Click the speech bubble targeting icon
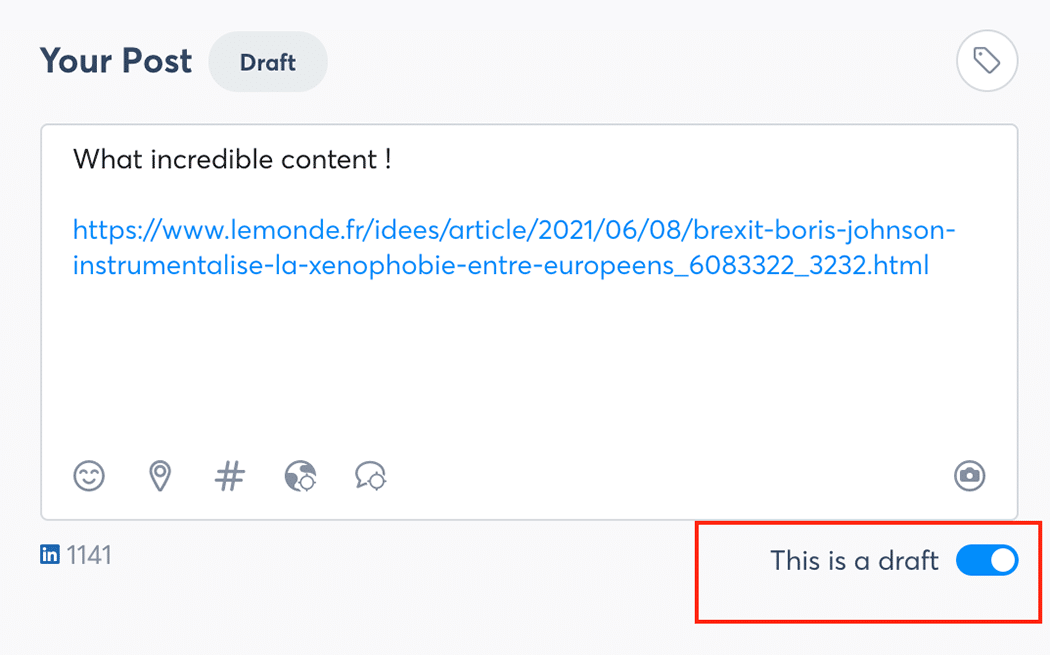This screenshot has width=1050, height=655. point(371,476)
